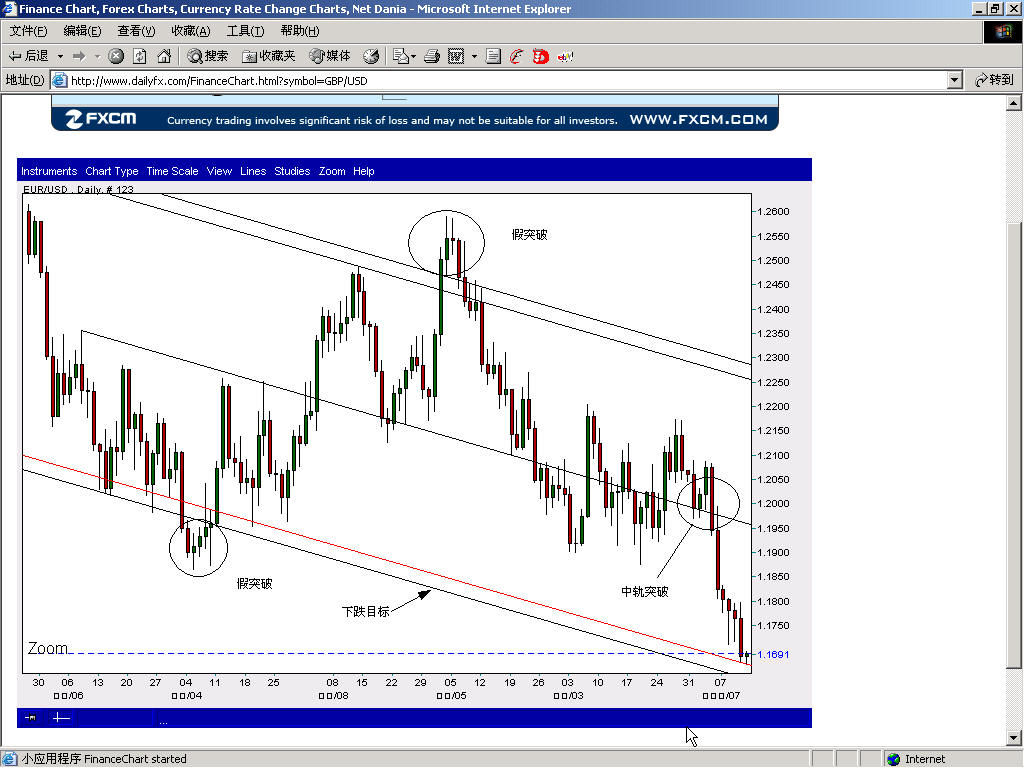Open the 收藏夹 favorites panel
Viewport: 1024px width, 768px height.
[268, 56]
